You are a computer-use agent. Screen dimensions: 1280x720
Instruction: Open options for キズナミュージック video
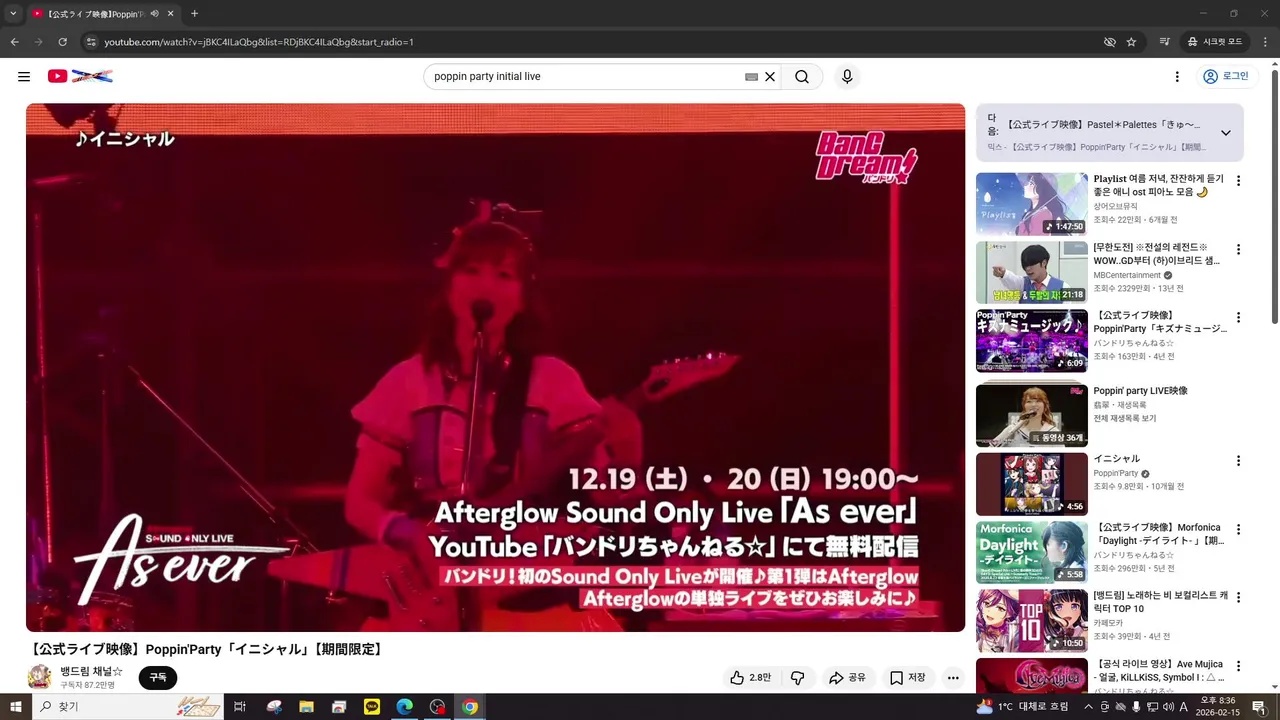tap(1238, 317)
